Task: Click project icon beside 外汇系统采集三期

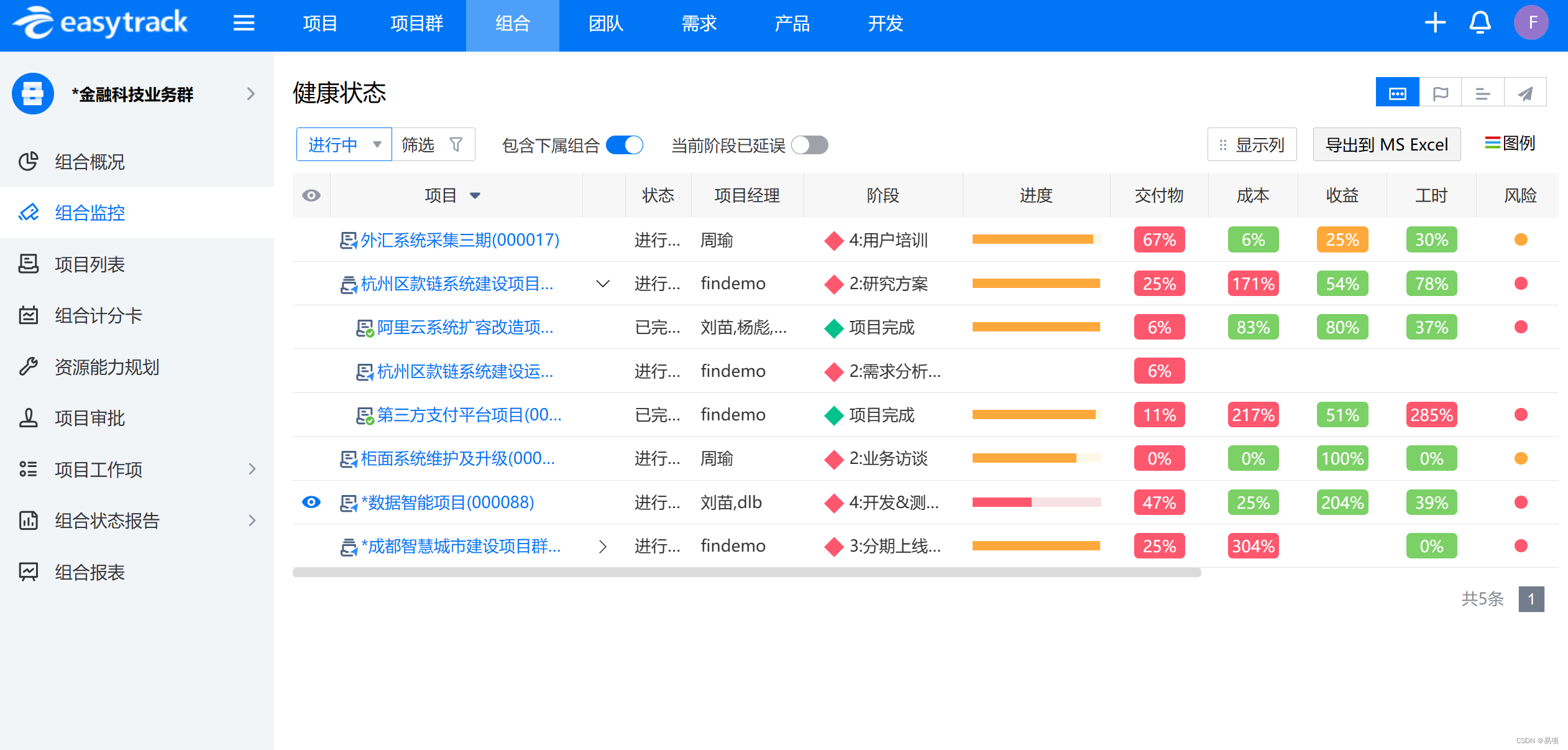Action: tap(349, 240)
